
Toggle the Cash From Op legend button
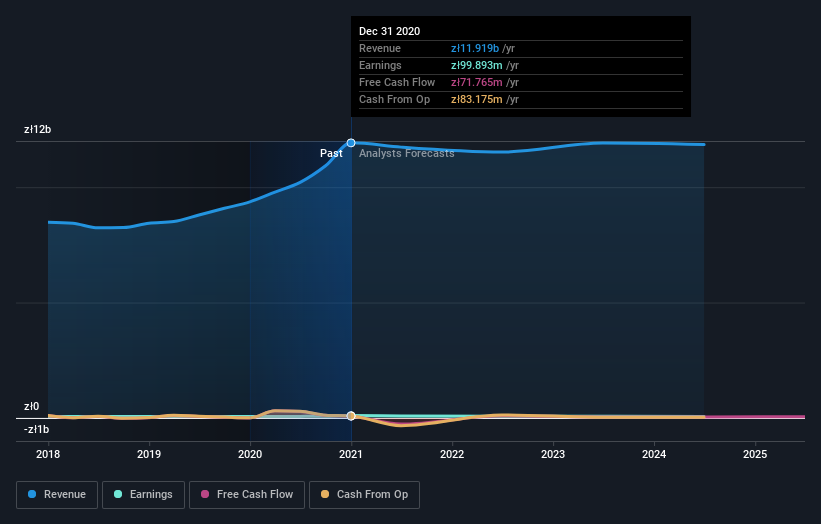[364, 495]
